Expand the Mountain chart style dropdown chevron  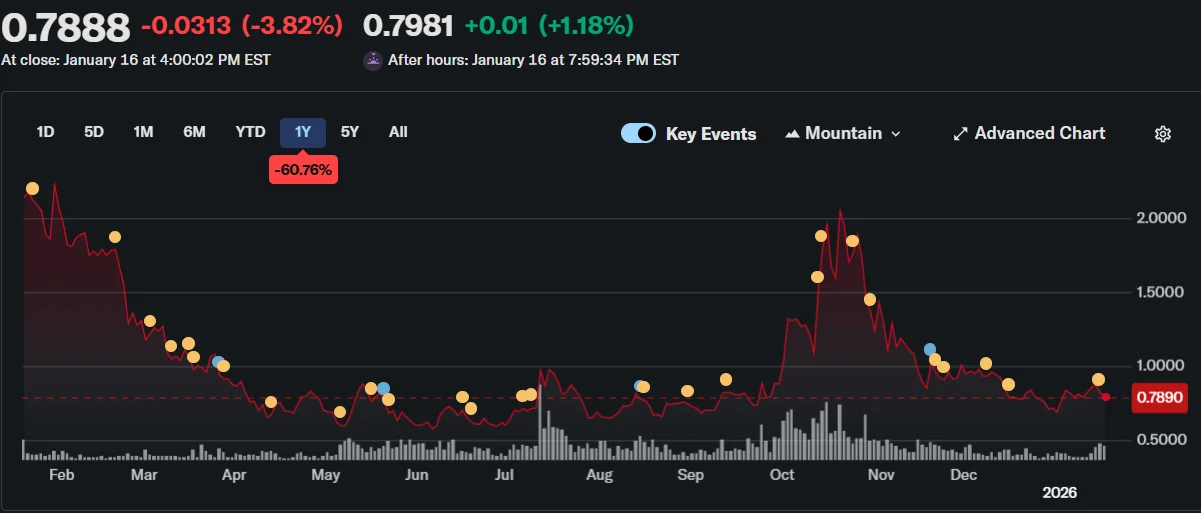coord(895,134)
